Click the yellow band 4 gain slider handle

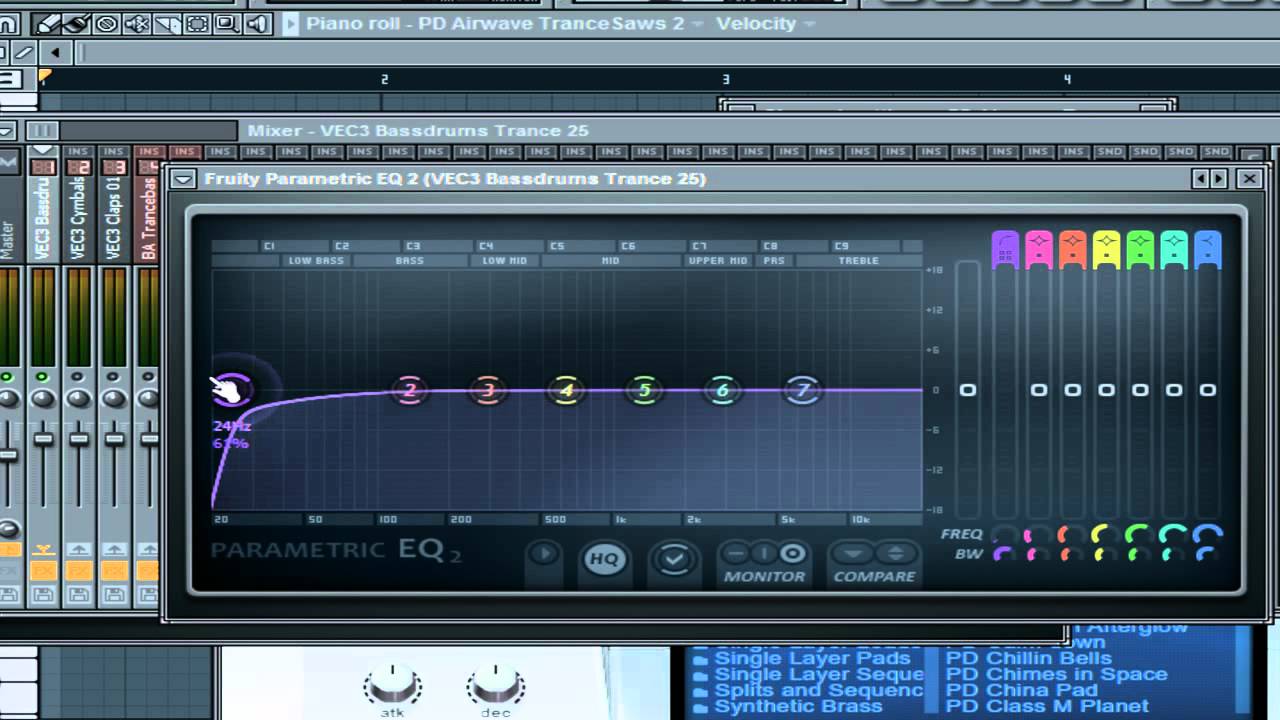coord(1106,390)
